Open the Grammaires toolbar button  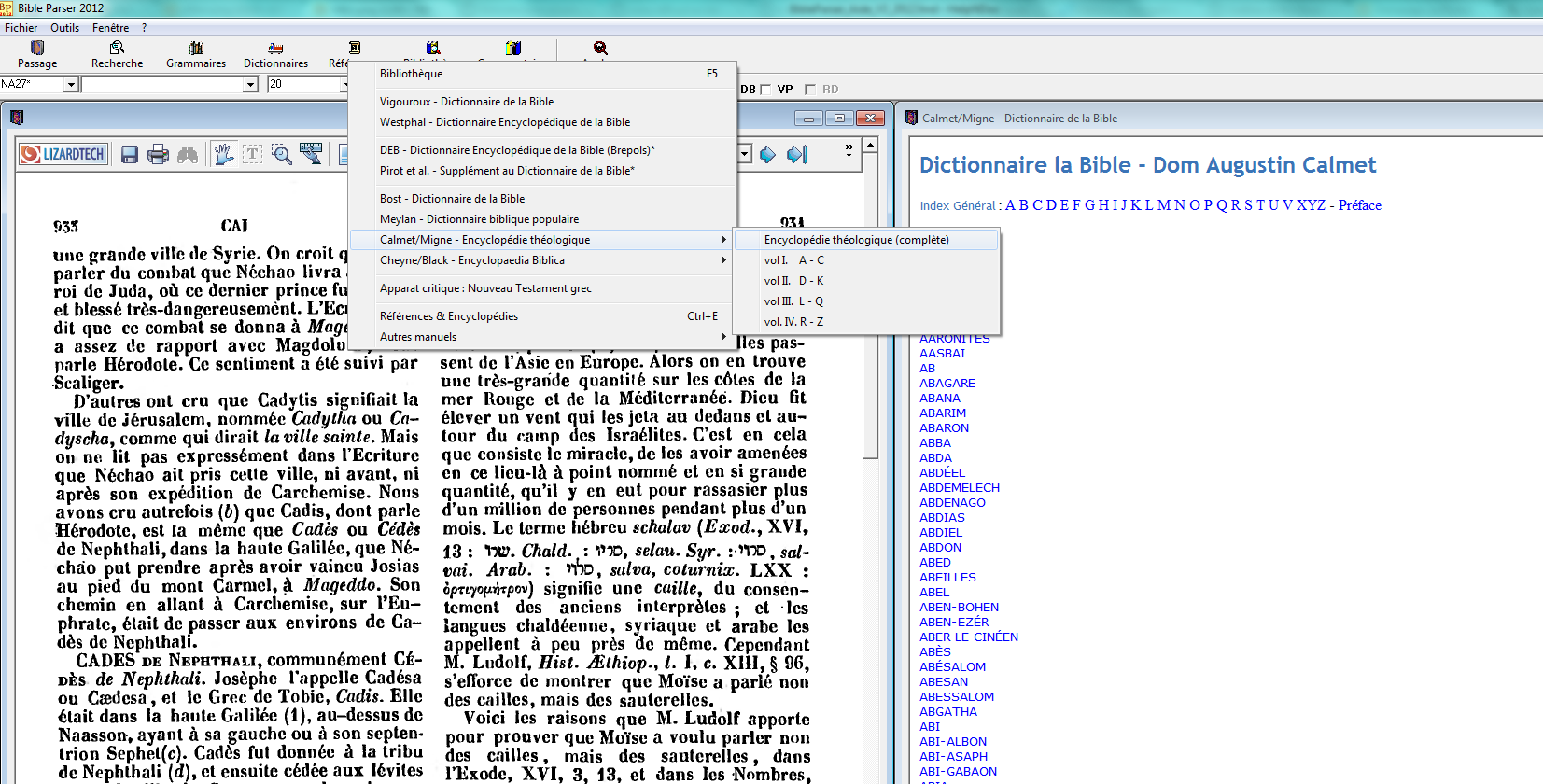[x=196, y=54]
